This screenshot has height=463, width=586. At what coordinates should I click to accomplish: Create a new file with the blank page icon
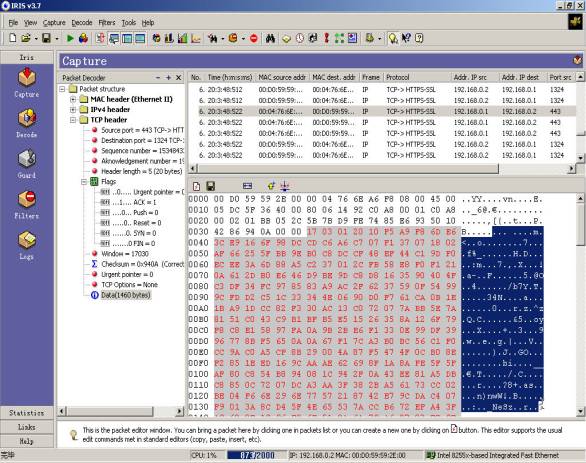[x=12, y=38]
